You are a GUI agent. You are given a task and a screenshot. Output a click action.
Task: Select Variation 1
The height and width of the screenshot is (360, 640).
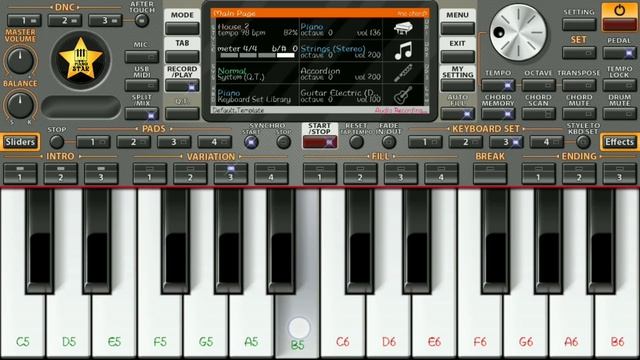(x=150, y=173)
